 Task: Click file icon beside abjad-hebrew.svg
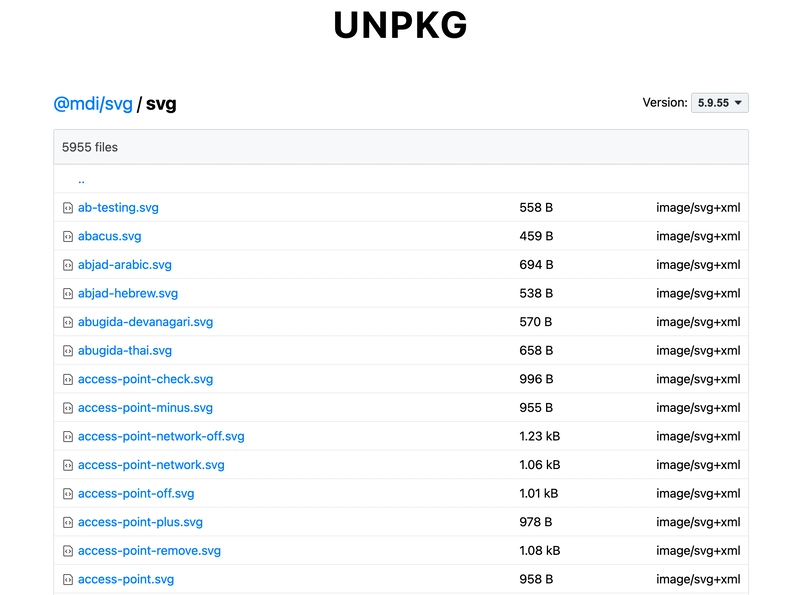click(x=68, y=293)
